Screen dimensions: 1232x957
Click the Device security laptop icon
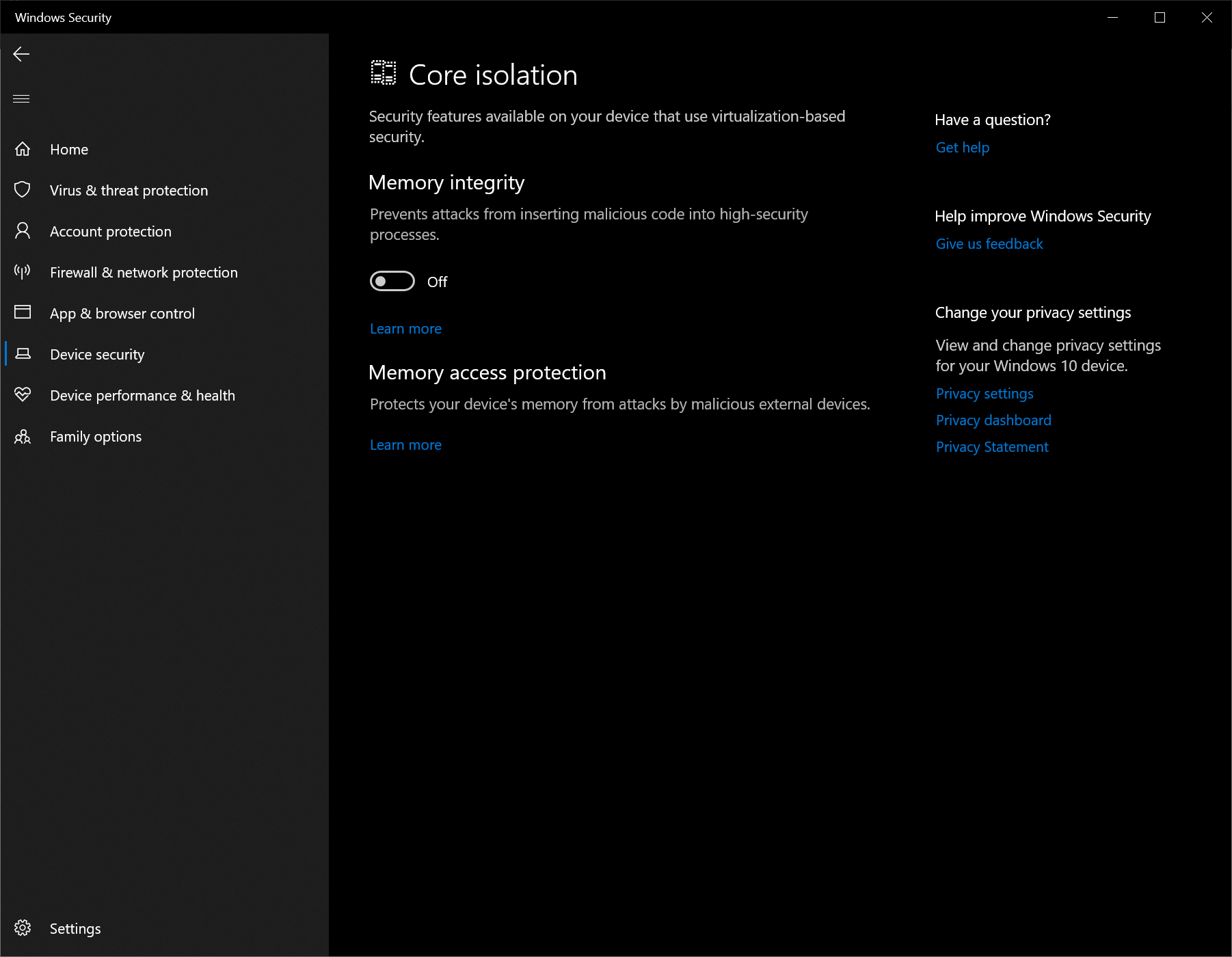pos(23,353)
